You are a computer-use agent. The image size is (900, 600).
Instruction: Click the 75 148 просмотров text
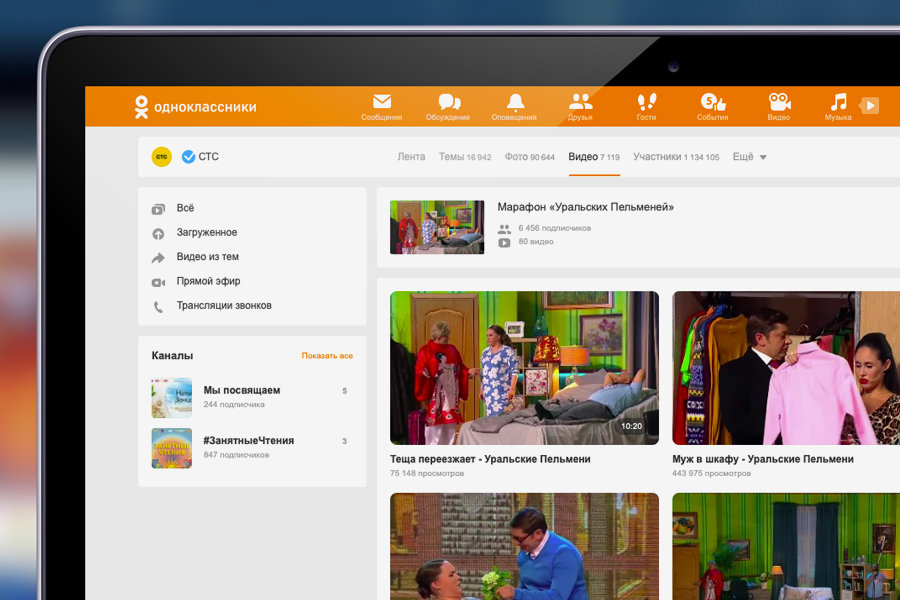click(427, 474)
